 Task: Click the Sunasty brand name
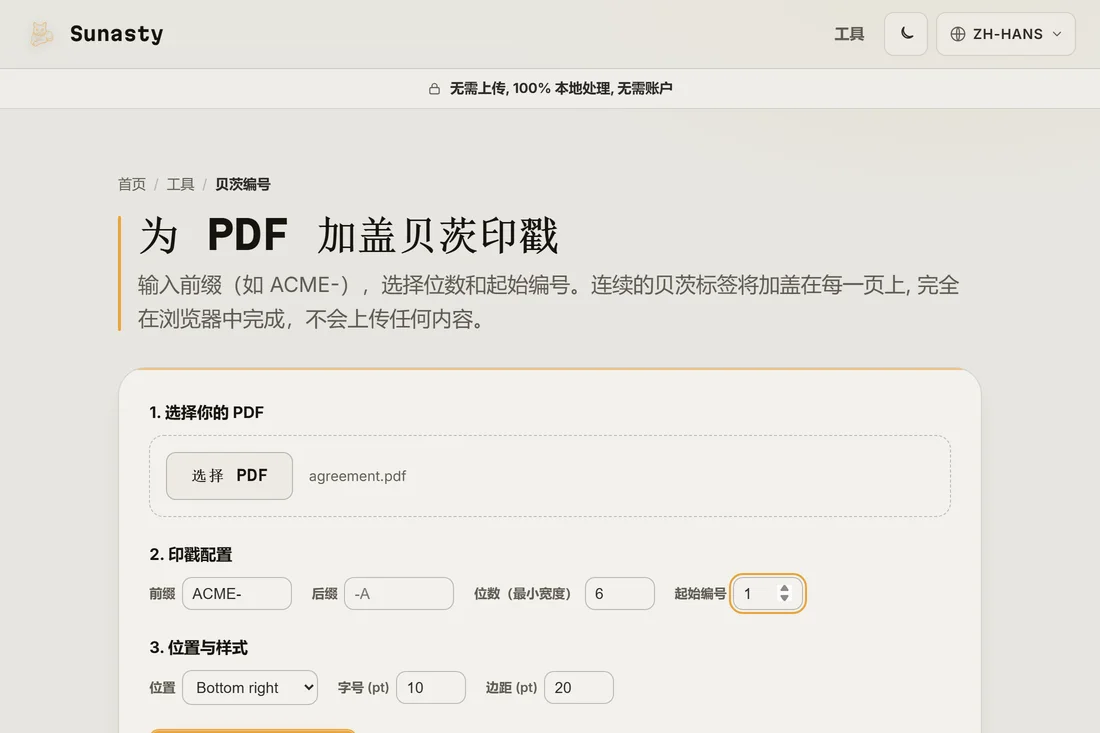coord(116,34)
